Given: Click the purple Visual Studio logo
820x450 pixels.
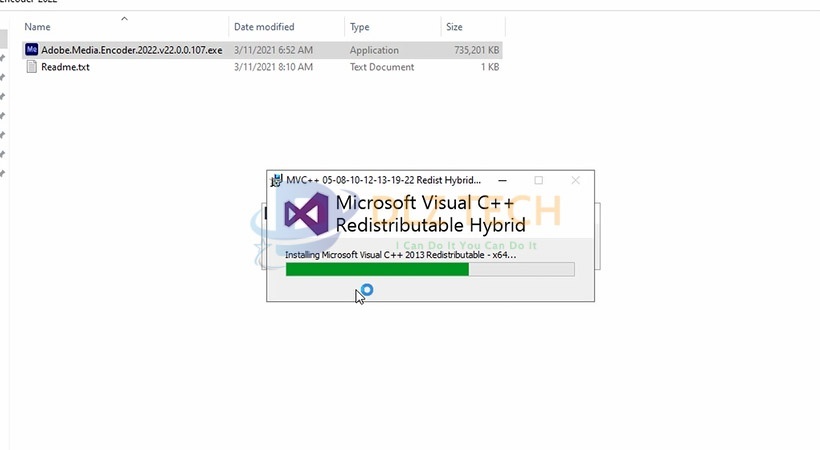Looking at the screenshot, I should pos(306,213).
